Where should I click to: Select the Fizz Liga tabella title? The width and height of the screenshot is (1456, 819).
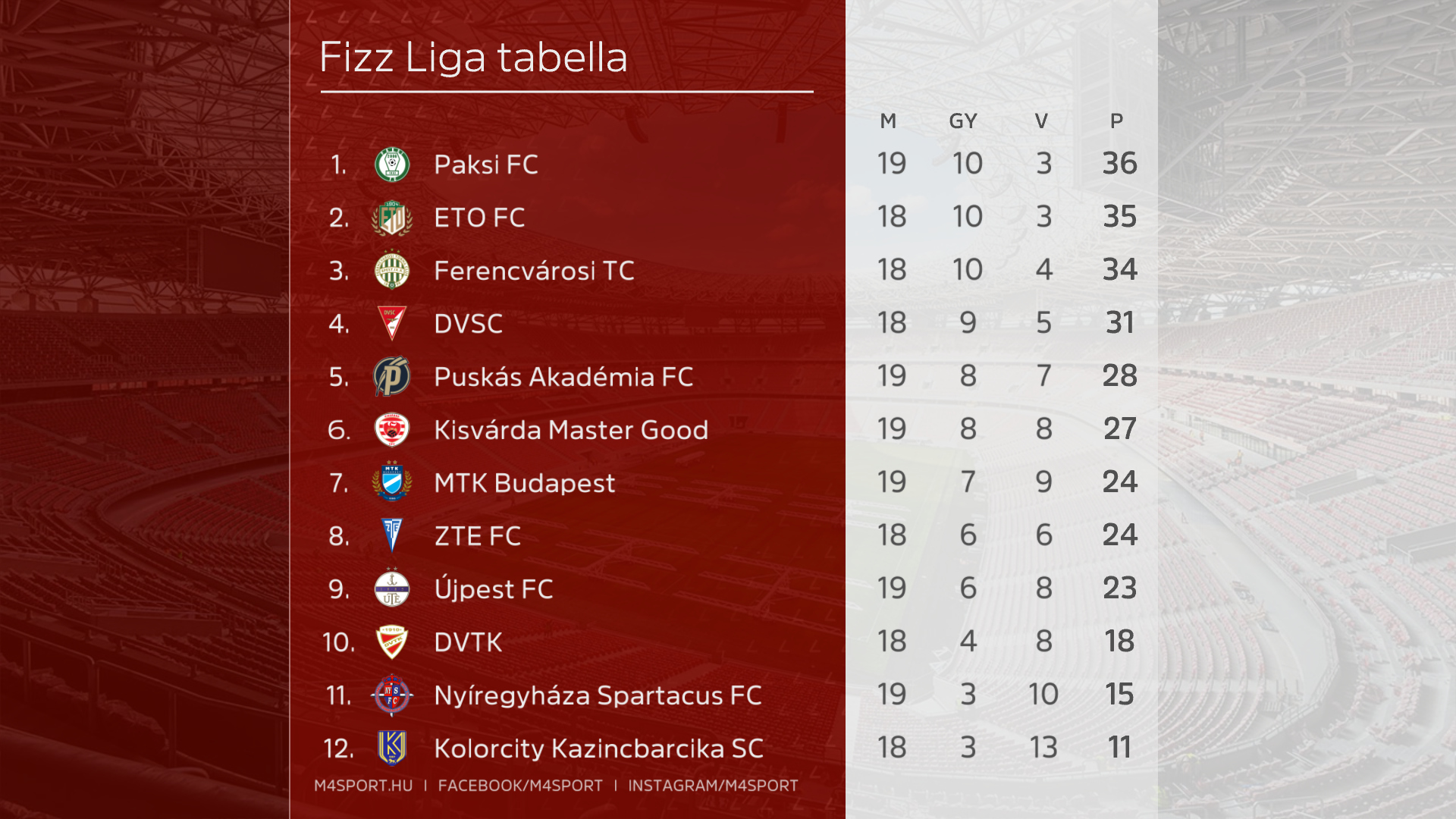(x=474, y=58)
